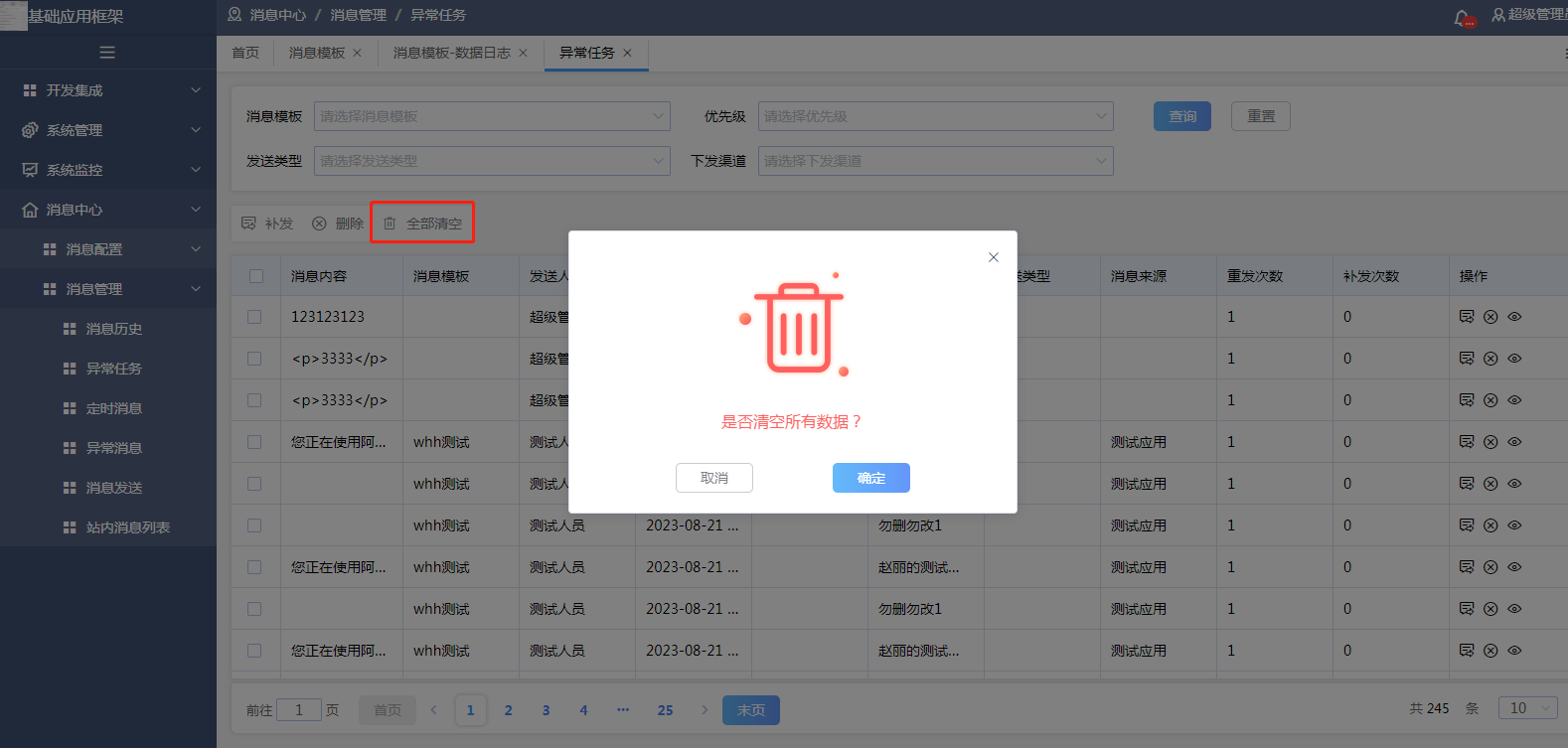Go to page 3

pos(547,710)
